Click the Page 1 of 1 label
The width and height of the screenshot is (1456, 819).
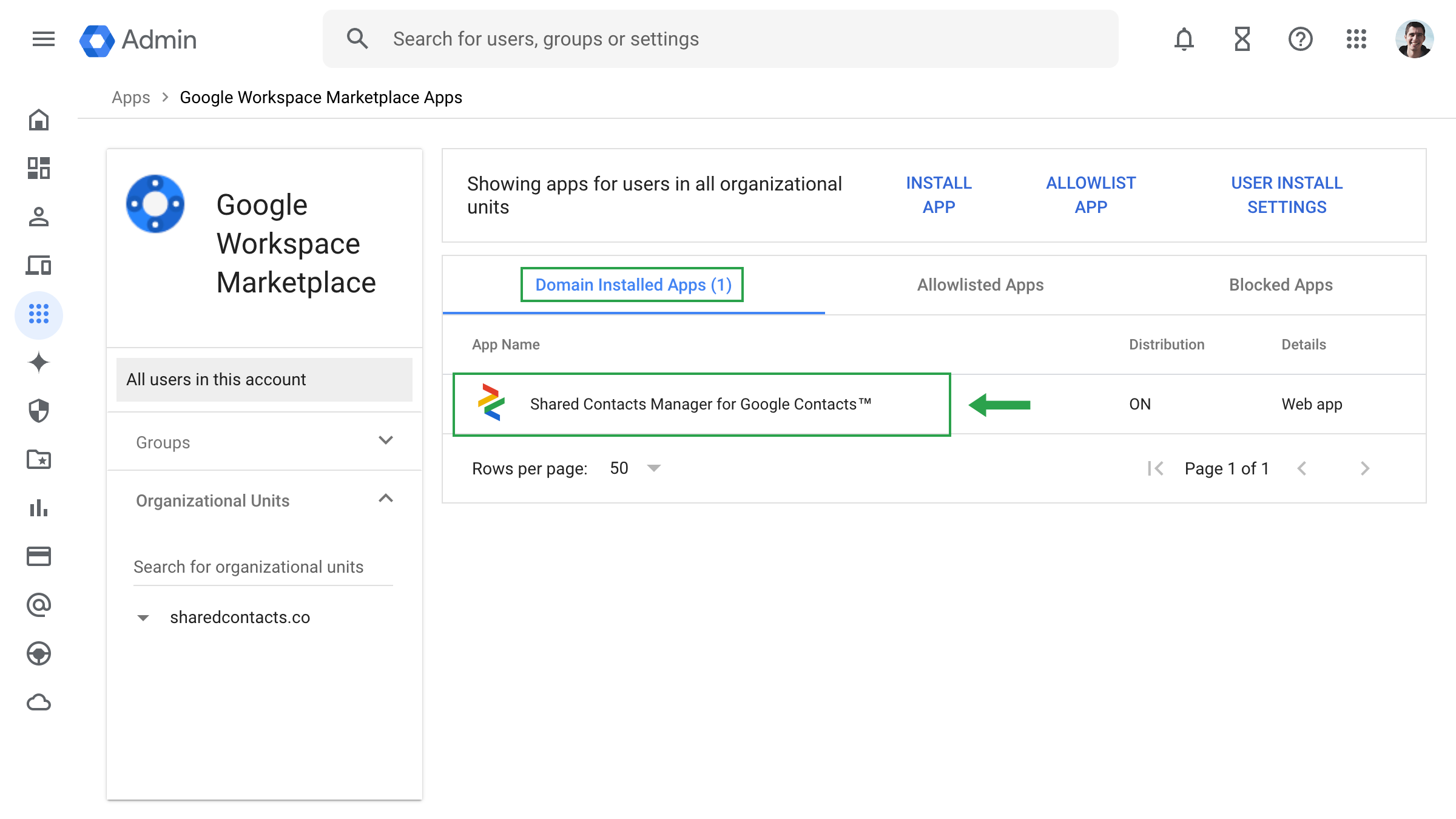pos(1227,468)
